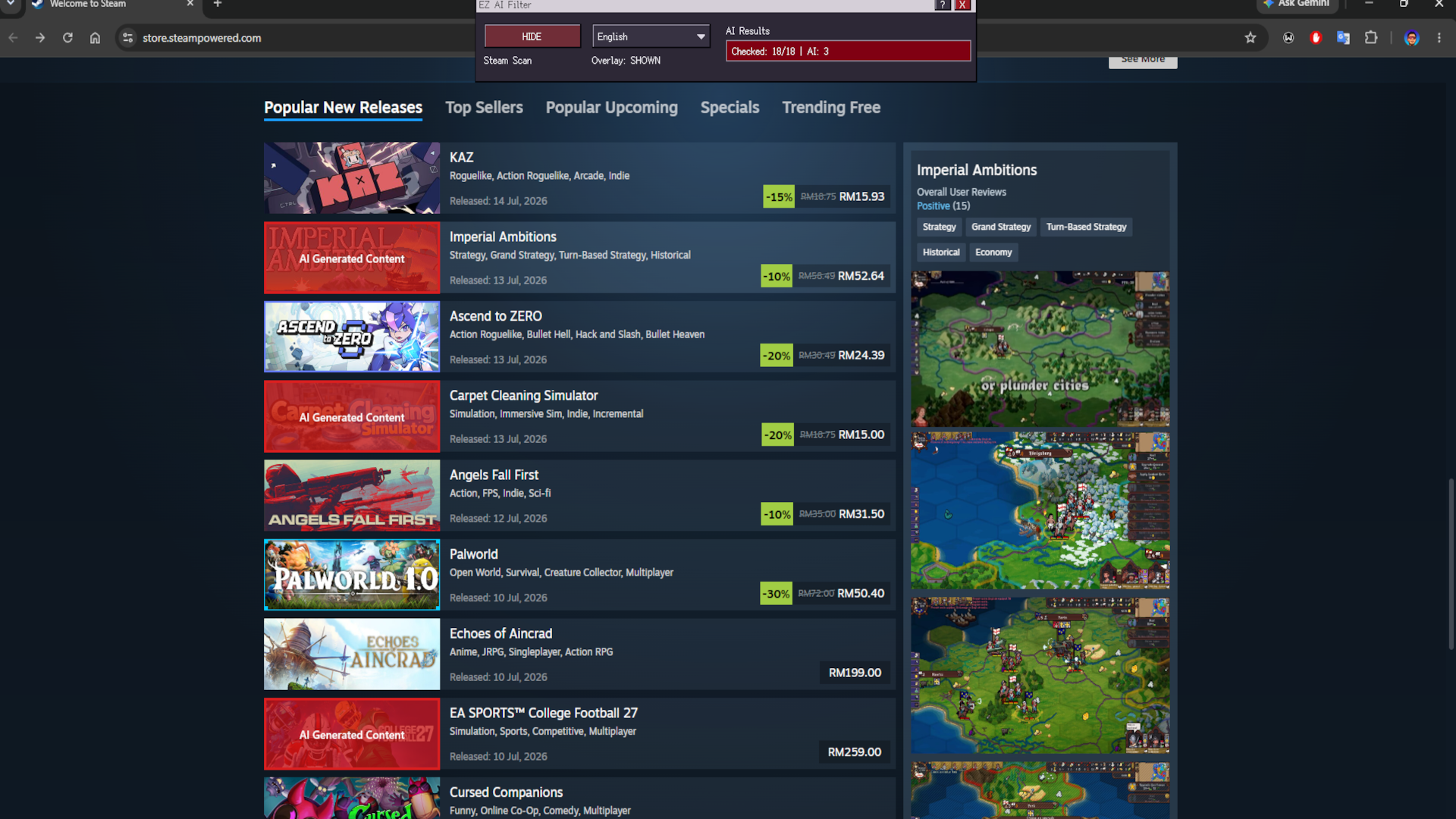Open the Chrome three-dot menu
This screenshot has width=1456, height=819.
coord(1439,38)
